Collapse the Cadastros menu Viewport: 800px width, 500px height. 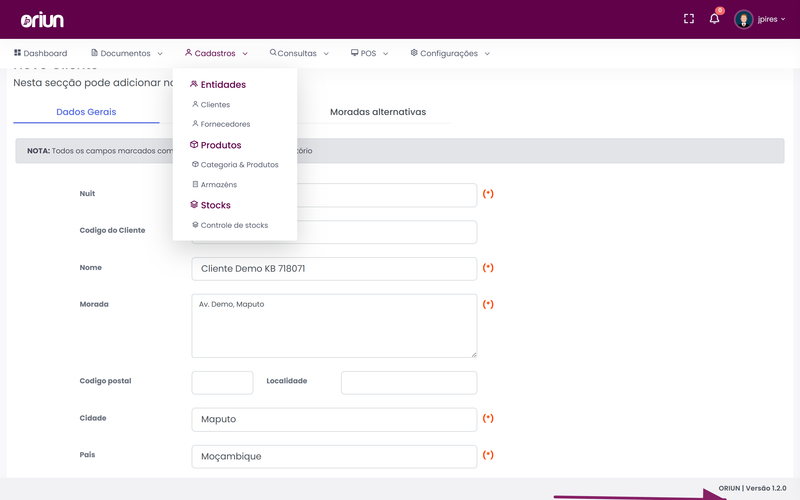[215, 53]
